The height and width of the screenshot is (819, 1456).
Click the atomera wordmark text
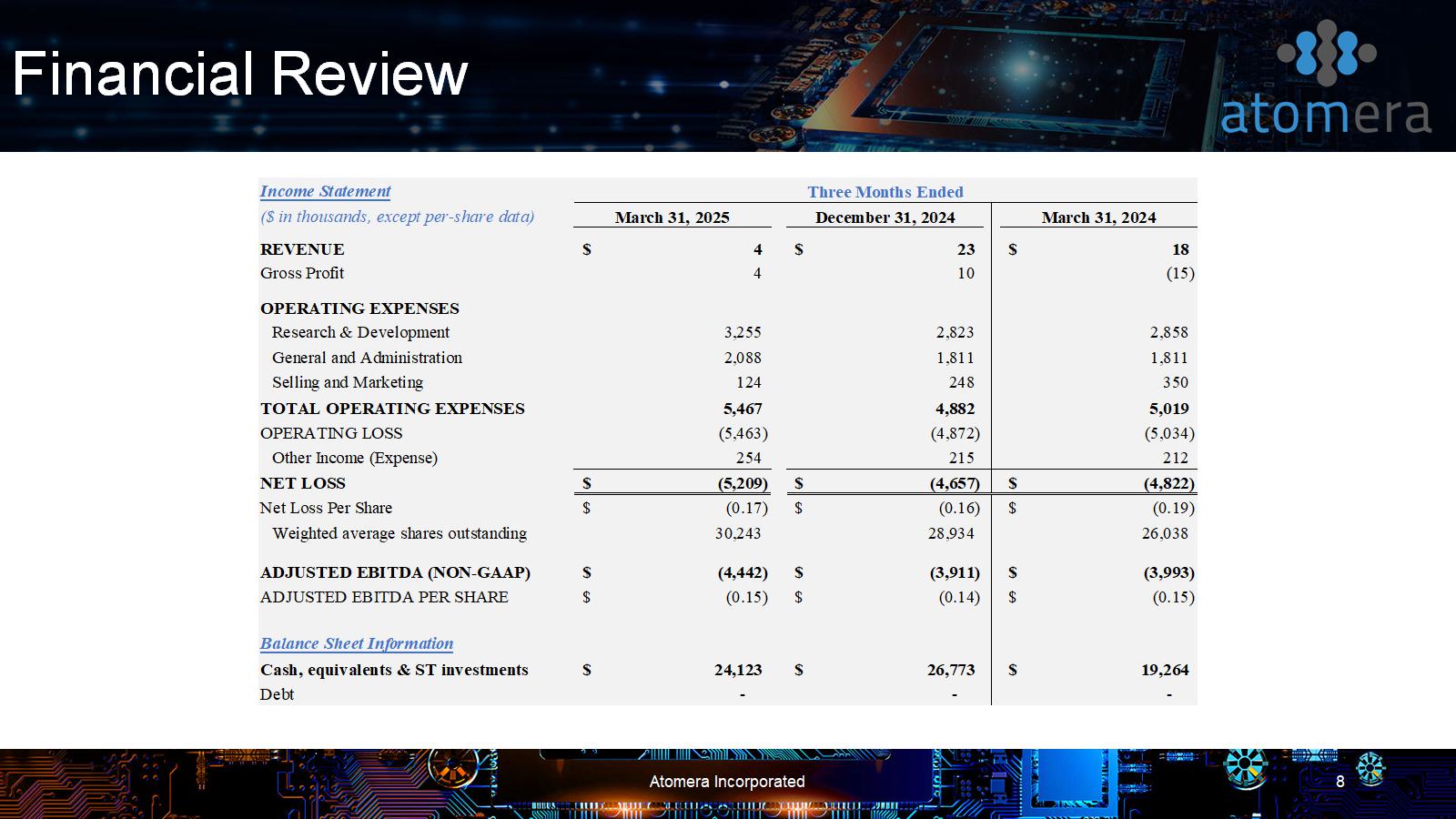coord(1325,116)
